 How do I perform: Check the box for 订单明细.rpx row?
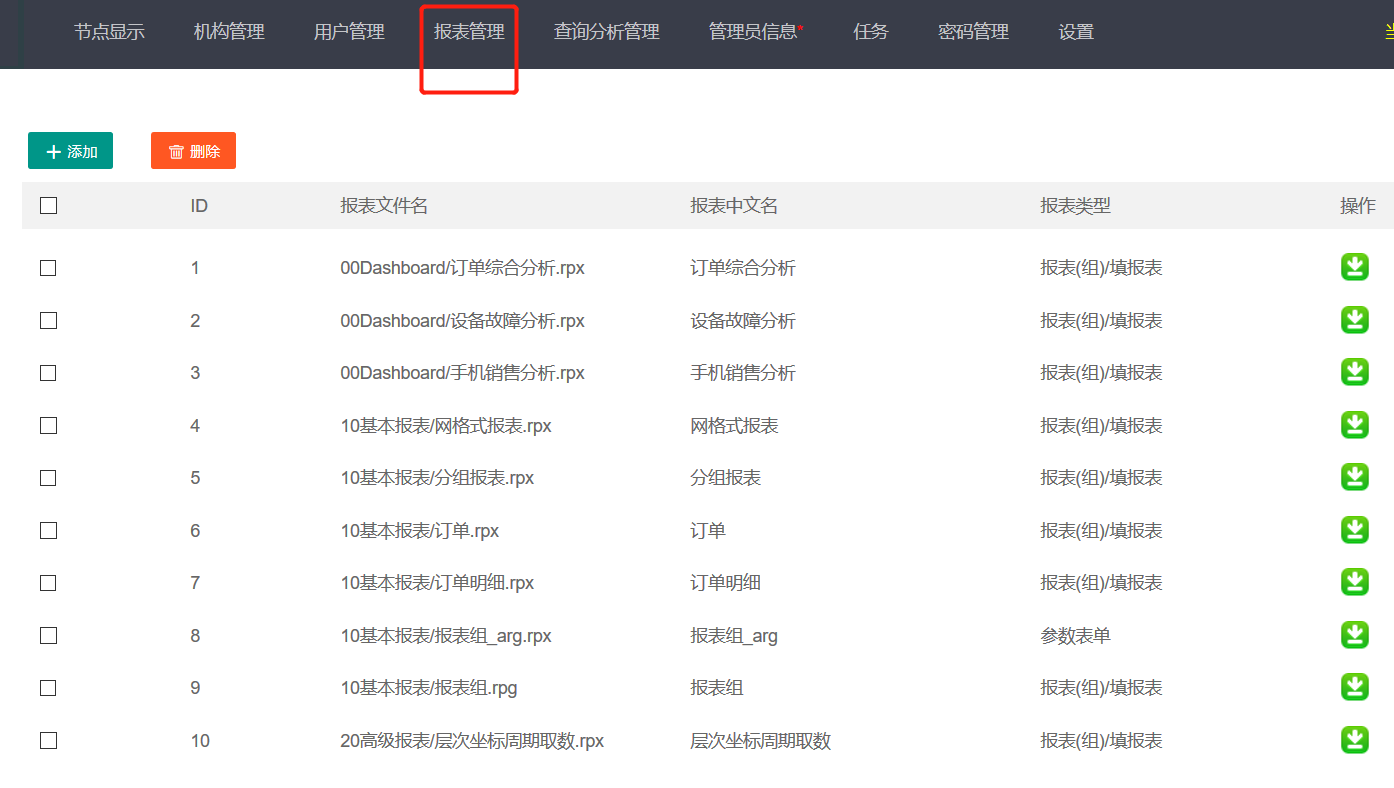click(48, 583)
